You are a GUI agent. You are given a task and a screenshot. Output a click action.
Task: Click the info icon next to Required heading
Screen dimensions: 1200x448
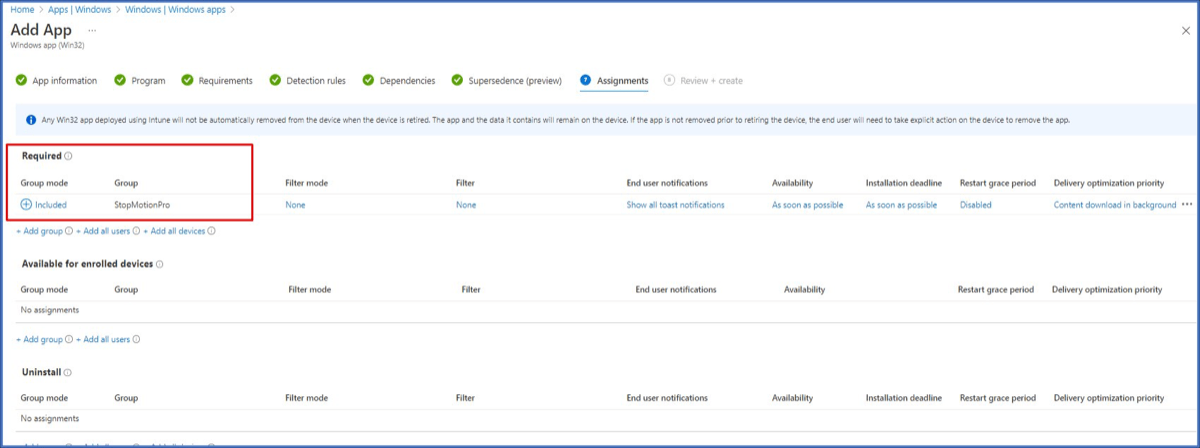68,157
